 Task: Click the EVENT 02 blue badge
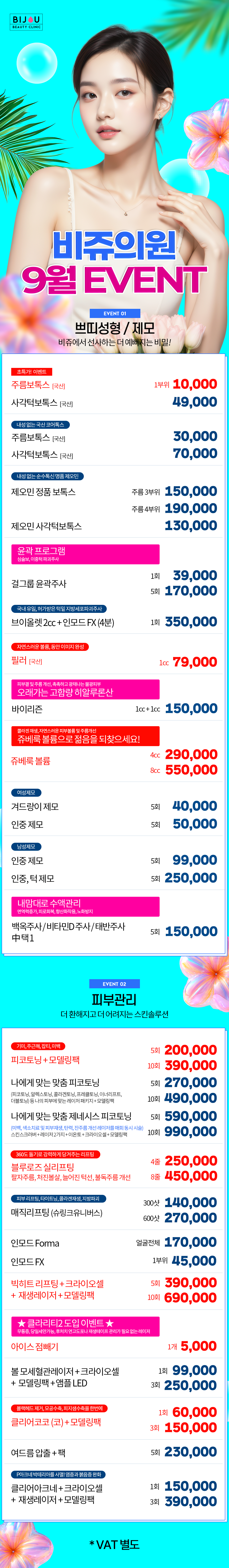tap(114, 984)
